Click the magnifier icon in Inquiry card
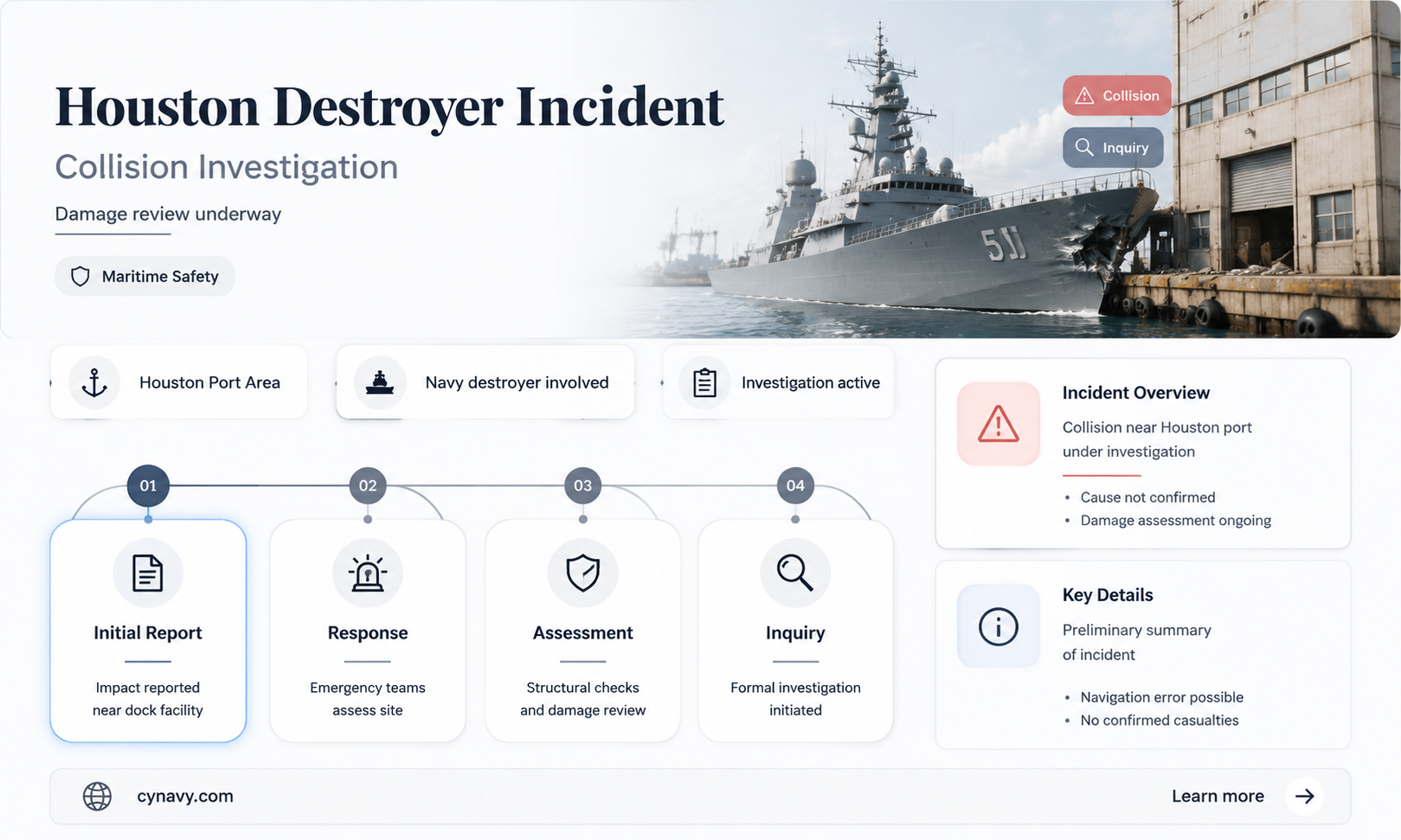 pos(795,573)
